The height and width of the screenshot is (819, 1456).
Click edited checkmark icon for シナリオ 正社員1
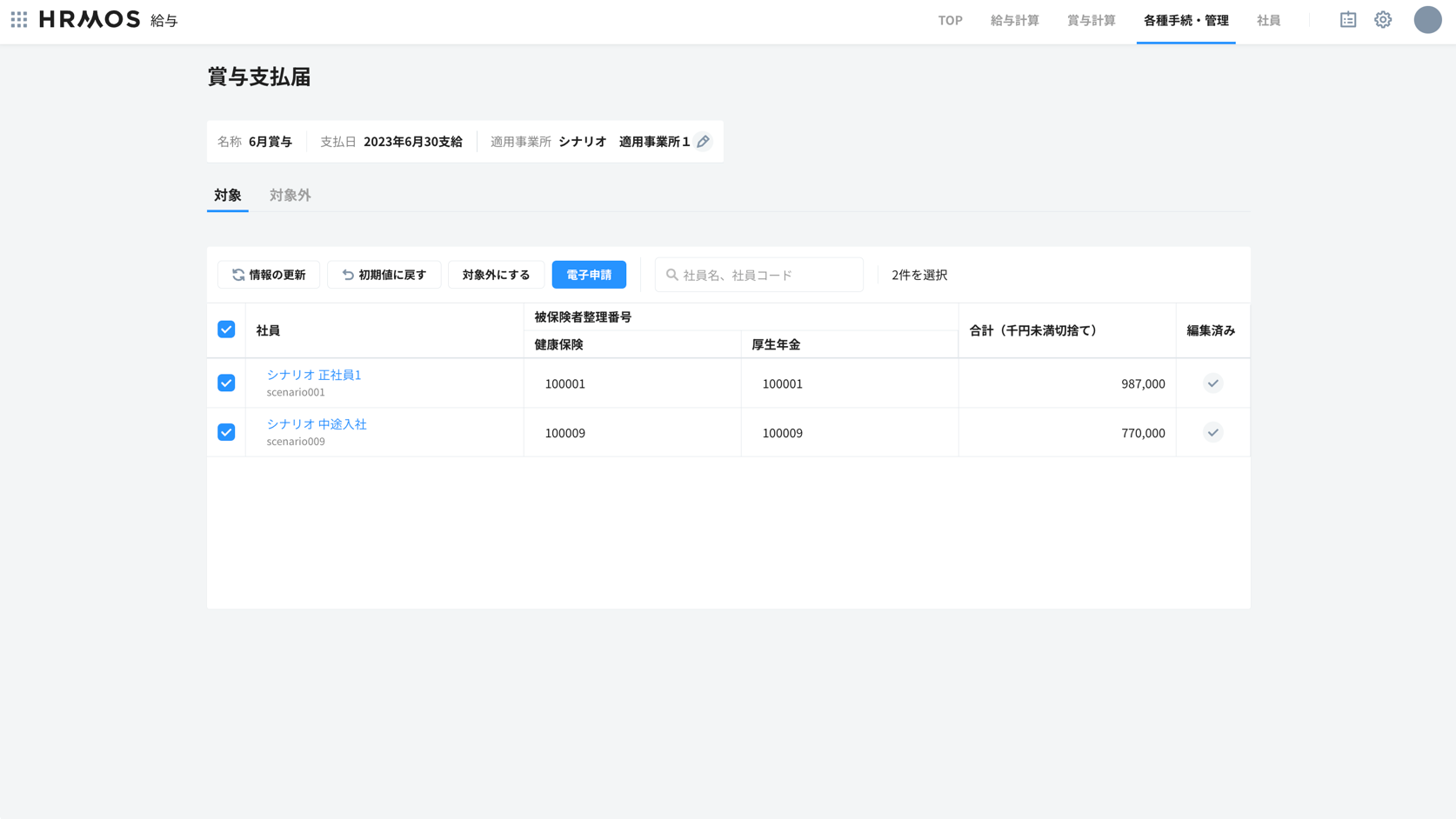pos(1212,383)
